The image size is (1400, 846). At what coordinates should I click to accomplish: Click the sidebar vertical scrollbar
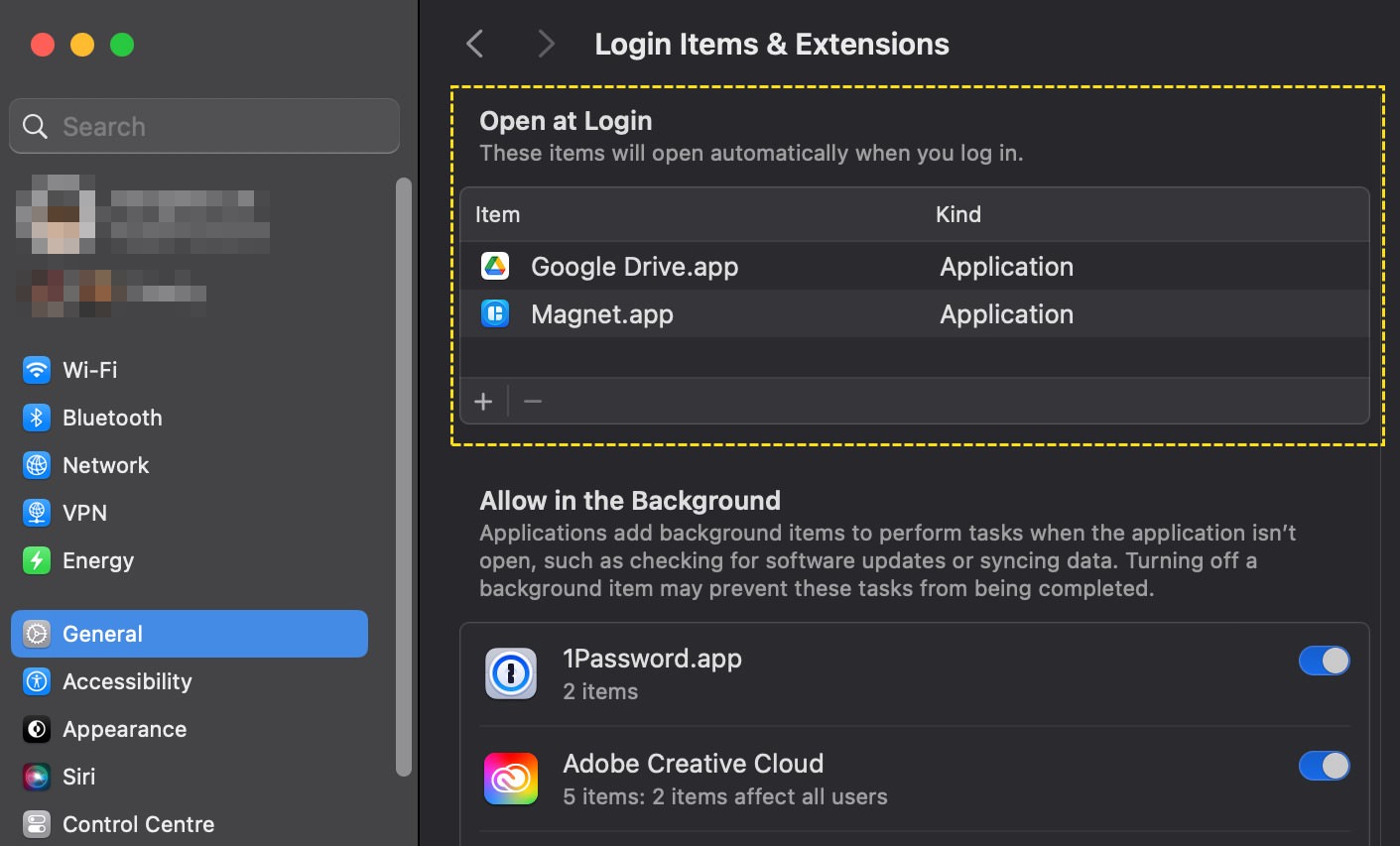click(x=403, y=476)
